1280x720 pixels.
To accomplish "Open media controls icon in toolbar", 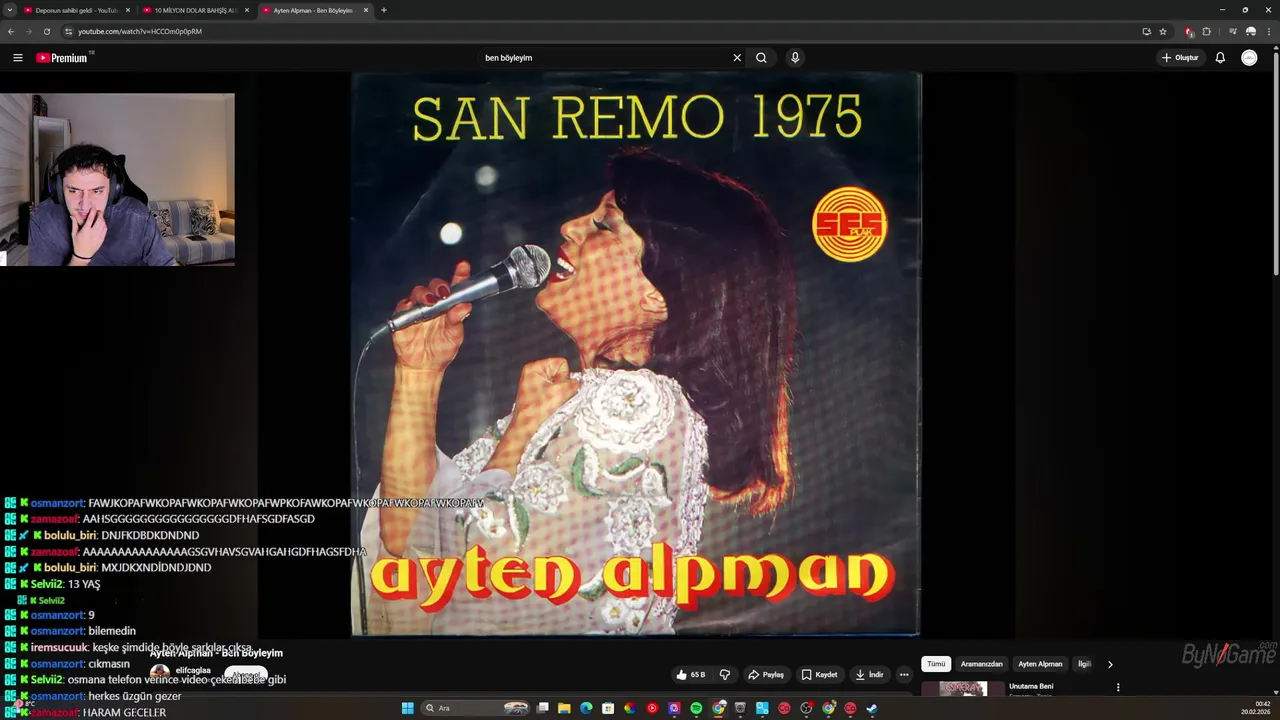I will [1233, 31].
